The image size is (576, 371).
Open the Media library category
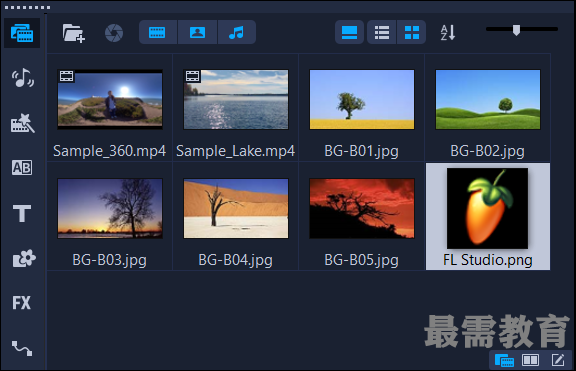pyautogui.click(x=22, y=33)
